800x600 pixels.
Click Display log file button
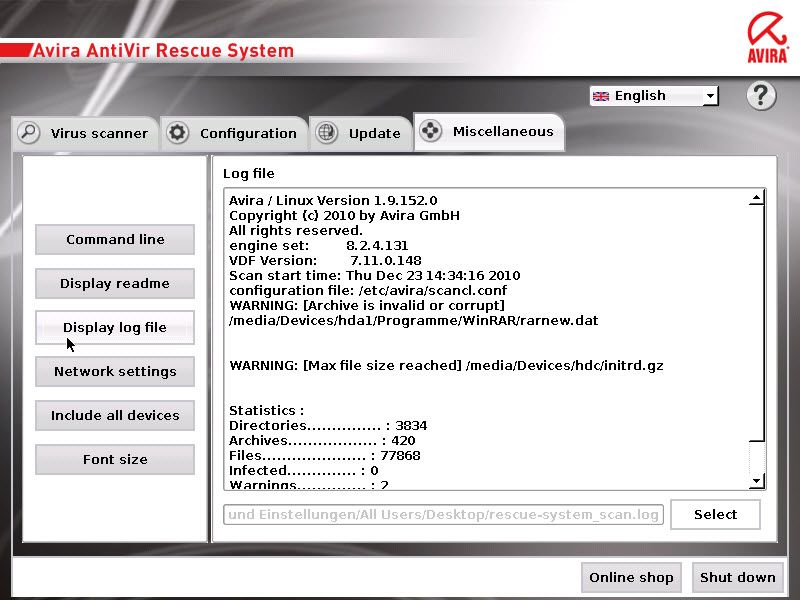click(x=115, y=327)
